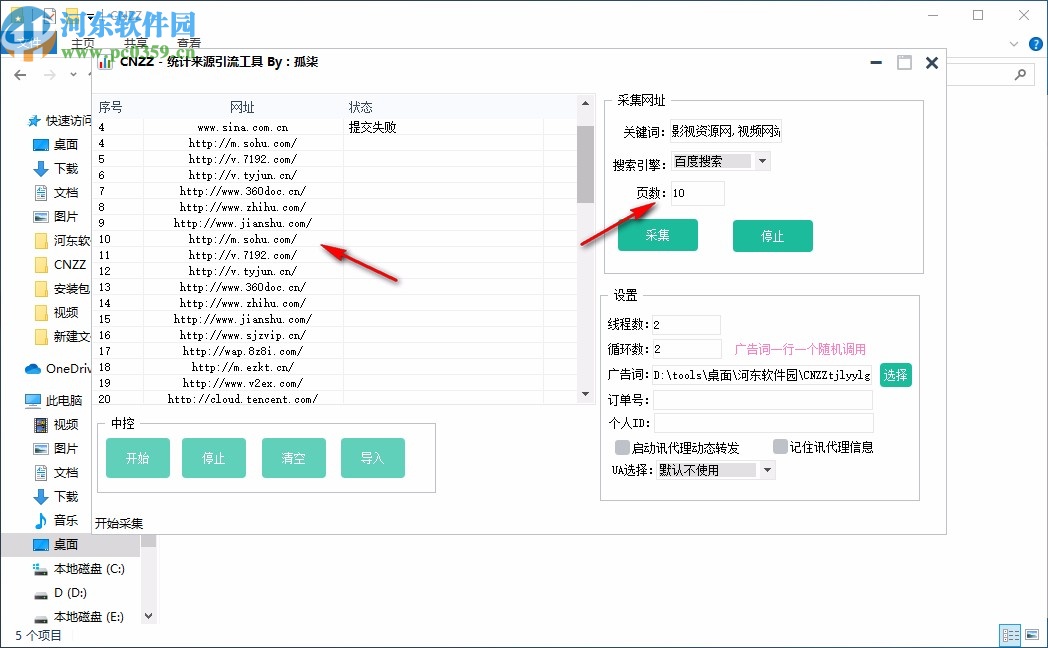
Task: Enable the 启动讯代理动态转发 checkbox
Action: (x=622, y=447)
